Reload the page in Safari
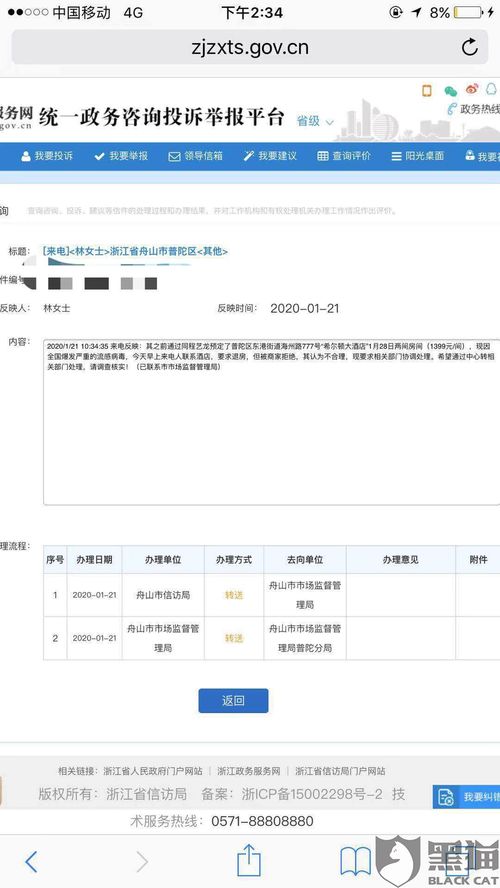The width and height of the screenshot is (500, 888). (469, 47)
